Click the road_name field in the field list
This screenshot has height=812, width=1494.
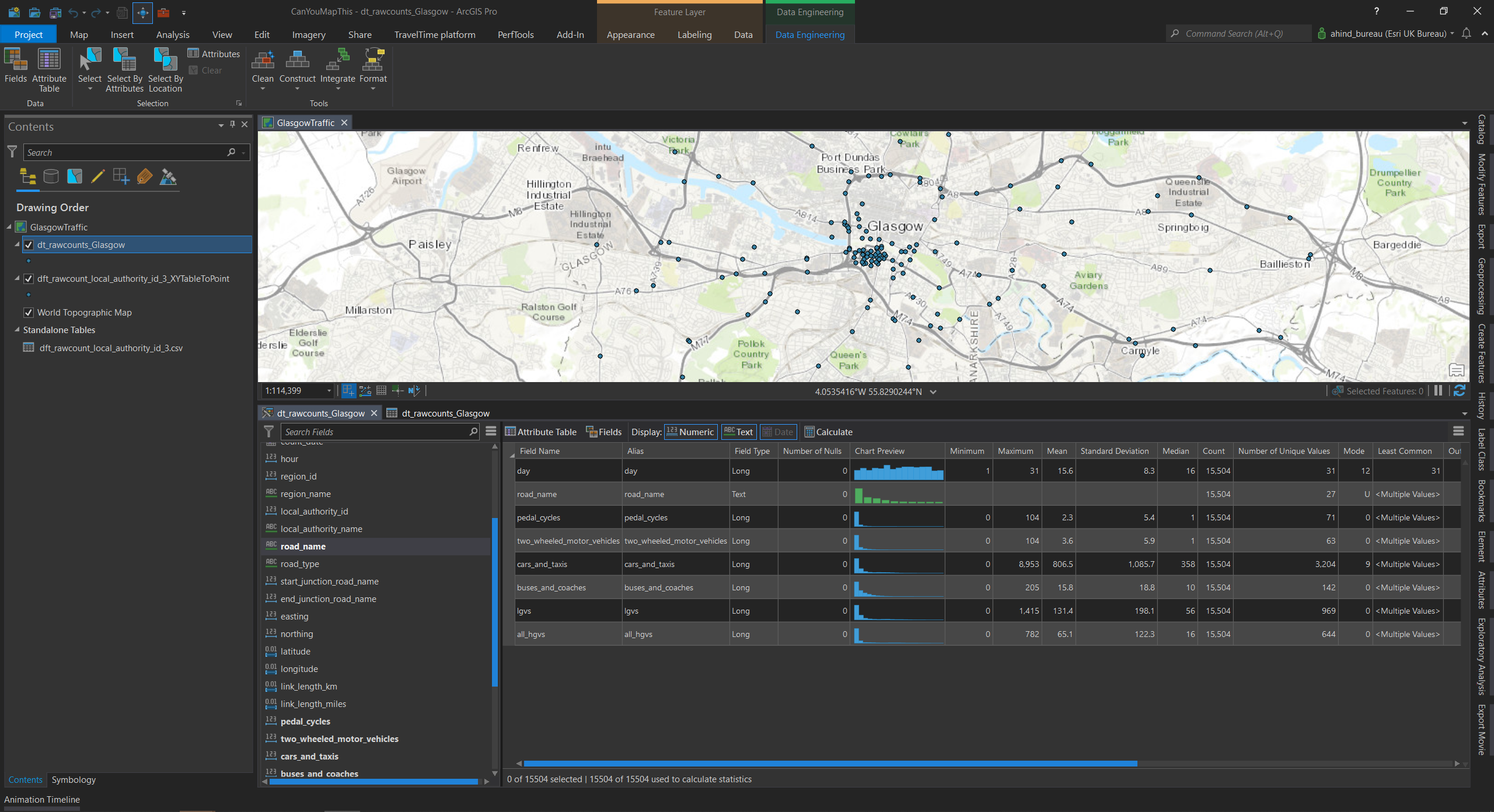pyautogui.click(x=303, y=546)
